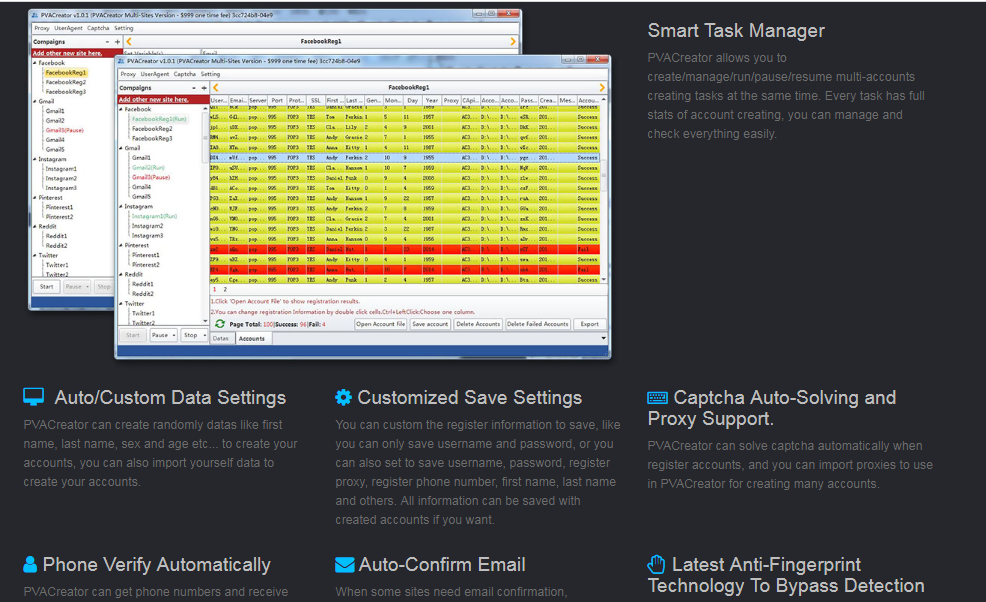Click the orange right arrow in front window header
The width and height of the screenshot is (986, 602).
602,88
